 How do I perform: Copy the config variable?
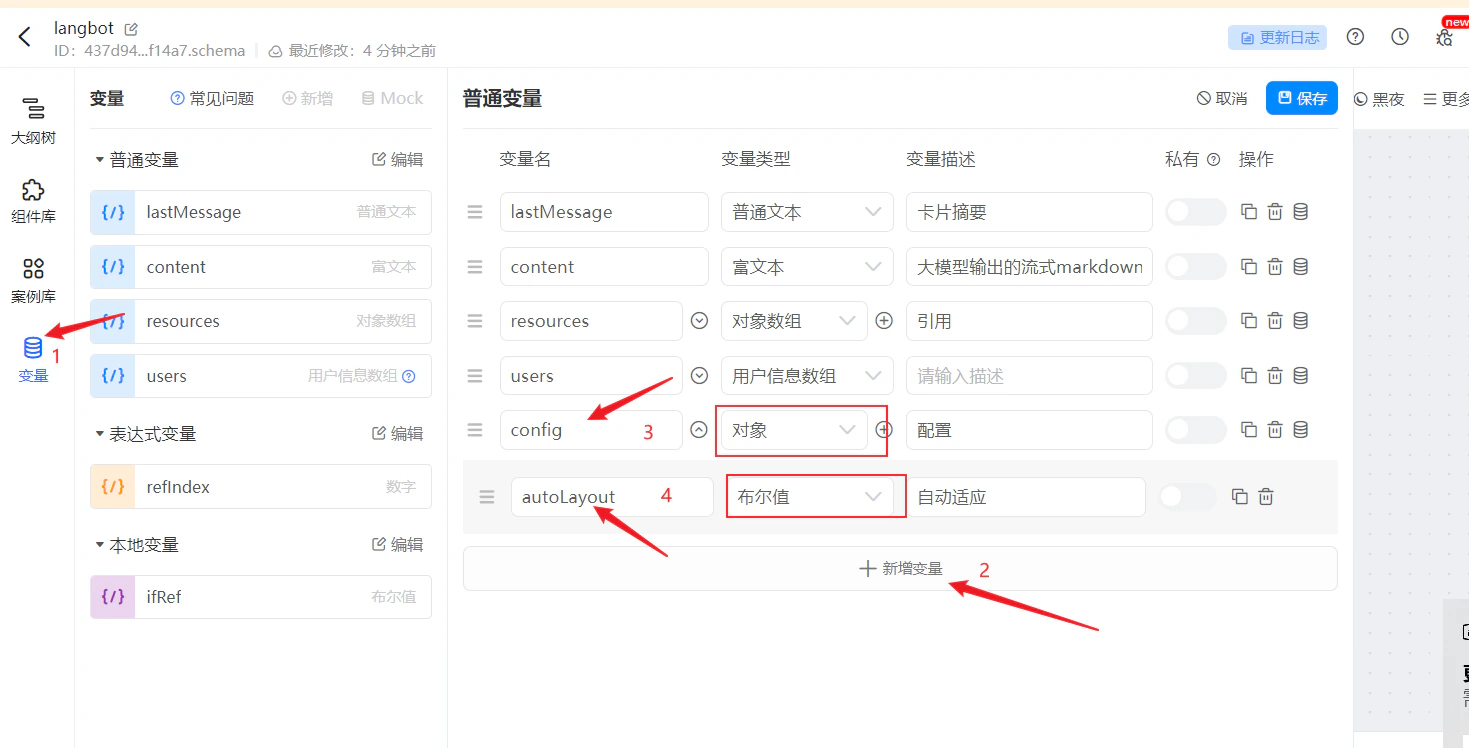click(1249, 430)
